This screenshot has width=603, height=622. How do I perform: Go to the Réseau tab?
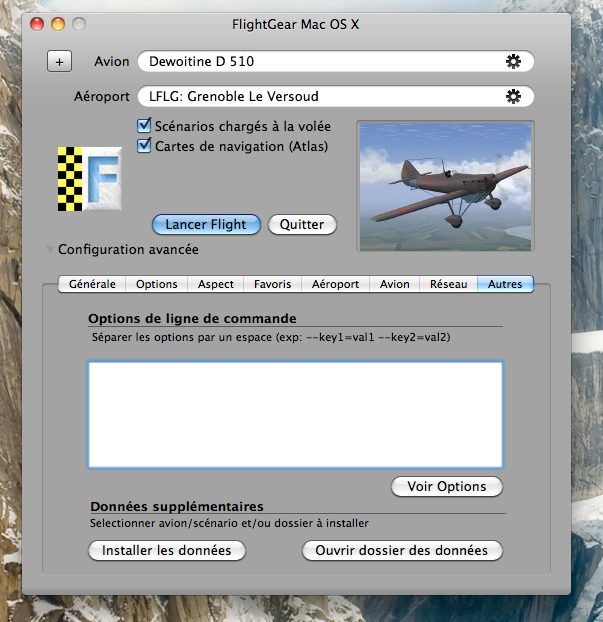(448, 284)
